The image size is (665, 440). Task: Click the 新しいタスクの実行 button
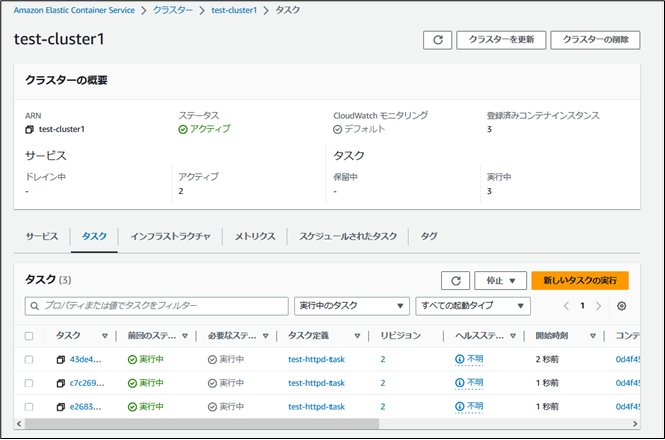(580, 280)
